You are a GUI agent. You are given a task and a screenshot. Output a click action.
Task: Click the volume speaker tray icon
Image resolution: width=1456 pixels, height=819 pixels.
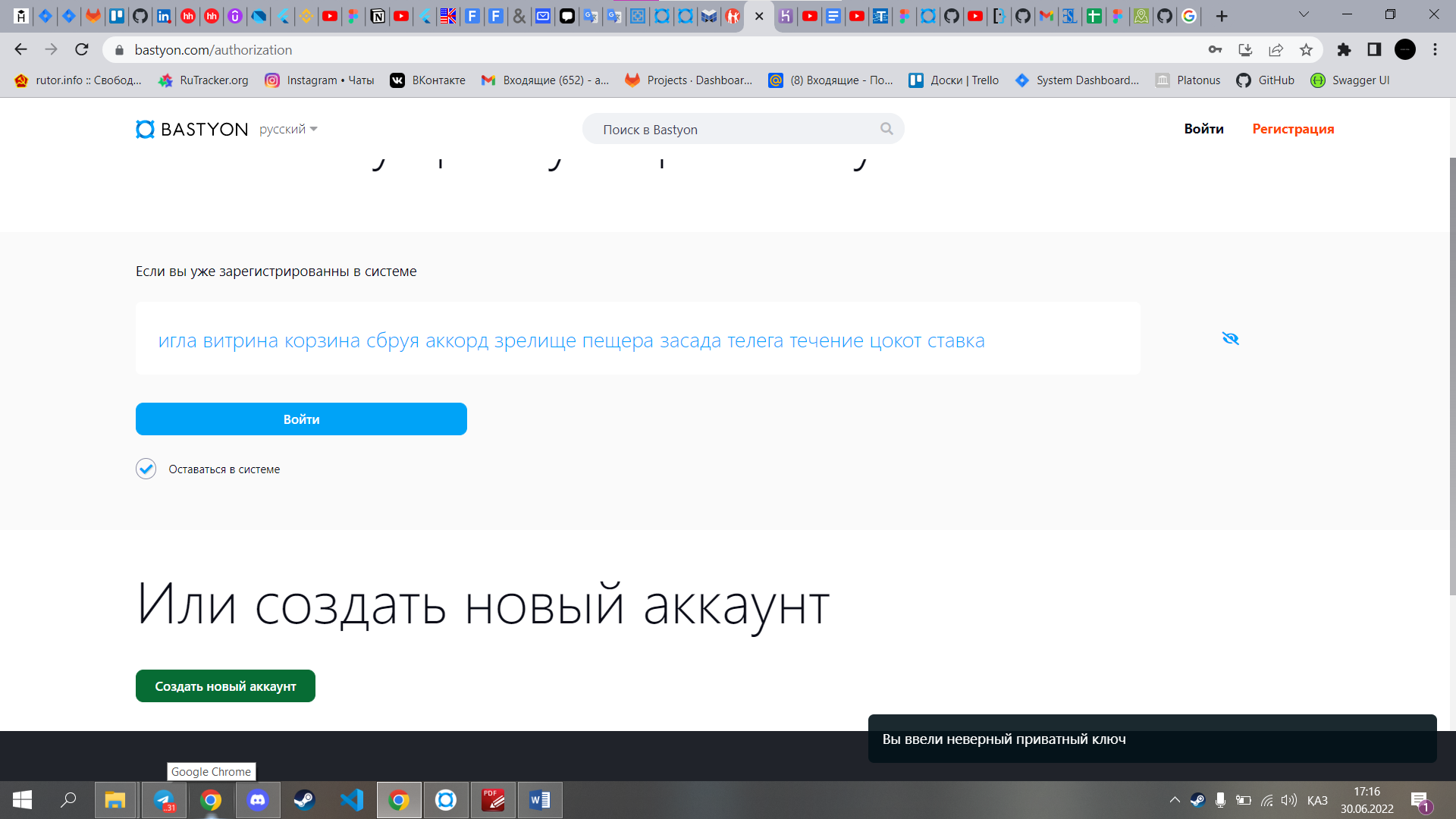click(x=1288, y=800)
